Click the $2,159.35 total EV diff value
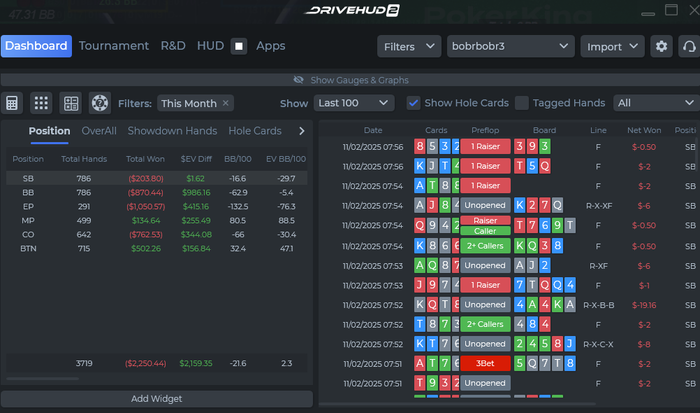The image size is (700, 413). (196, 363)
